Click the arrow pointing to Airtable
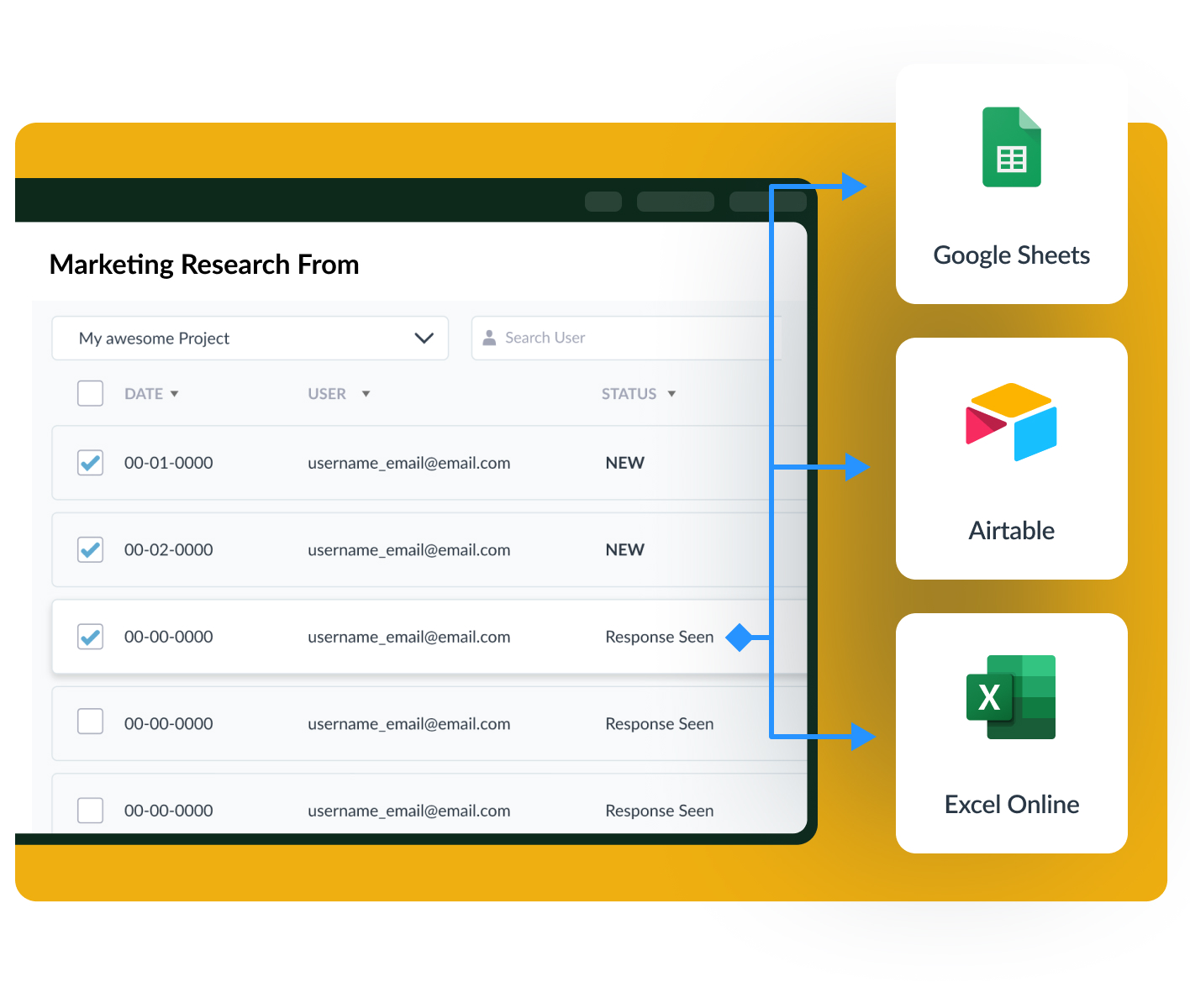1190x1008 pixels. pos(856,466)
